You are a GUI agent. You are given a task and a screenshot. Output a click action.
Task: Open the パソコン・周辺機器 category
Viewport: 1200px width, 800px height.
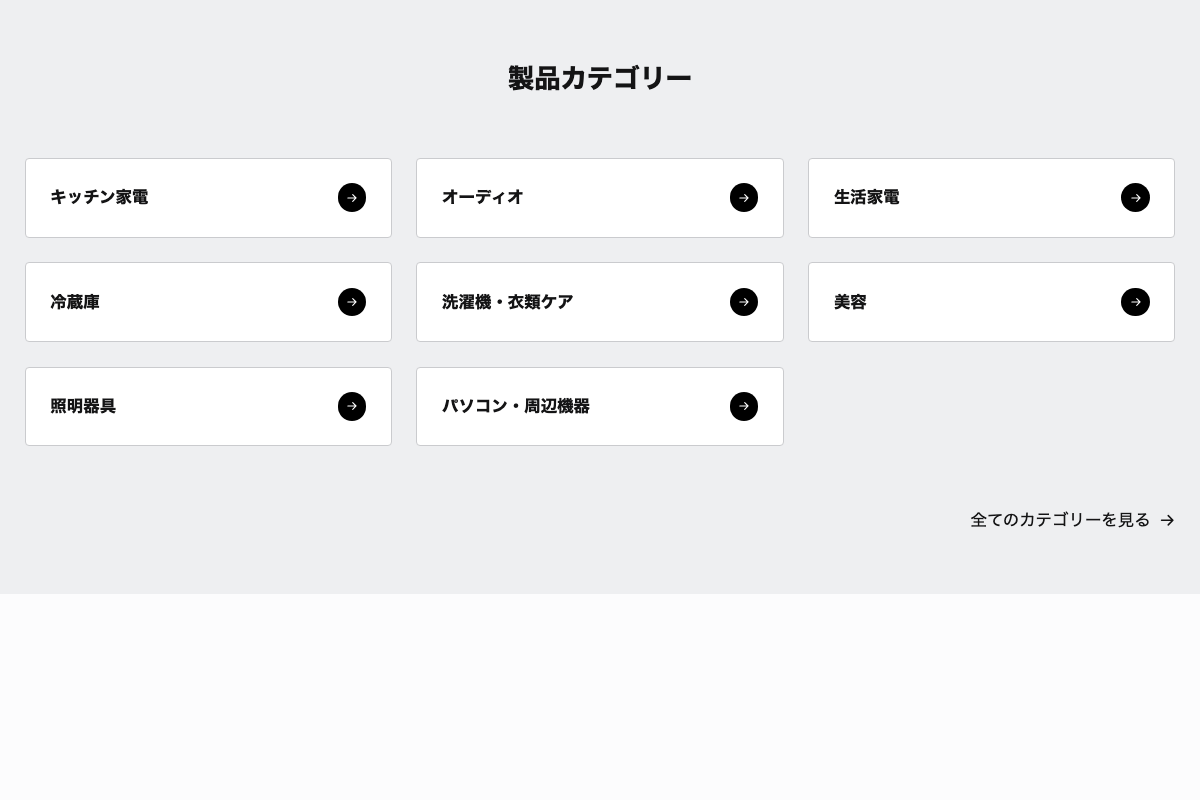click(x=600, y=405)
